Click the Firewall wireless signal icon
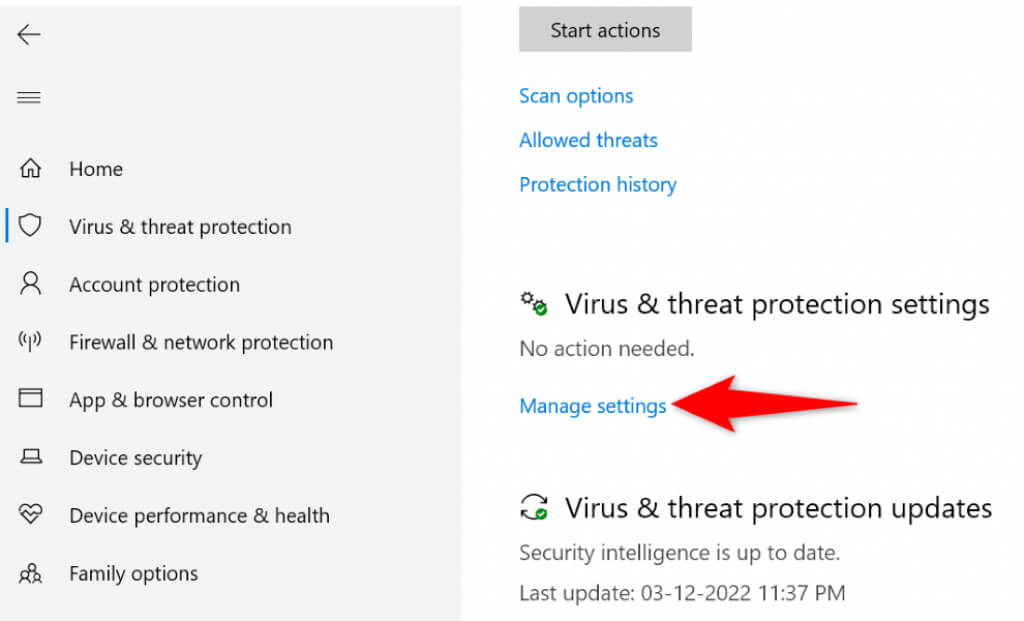The height and width of the screenshot is (621, 1024). [31, 342]
